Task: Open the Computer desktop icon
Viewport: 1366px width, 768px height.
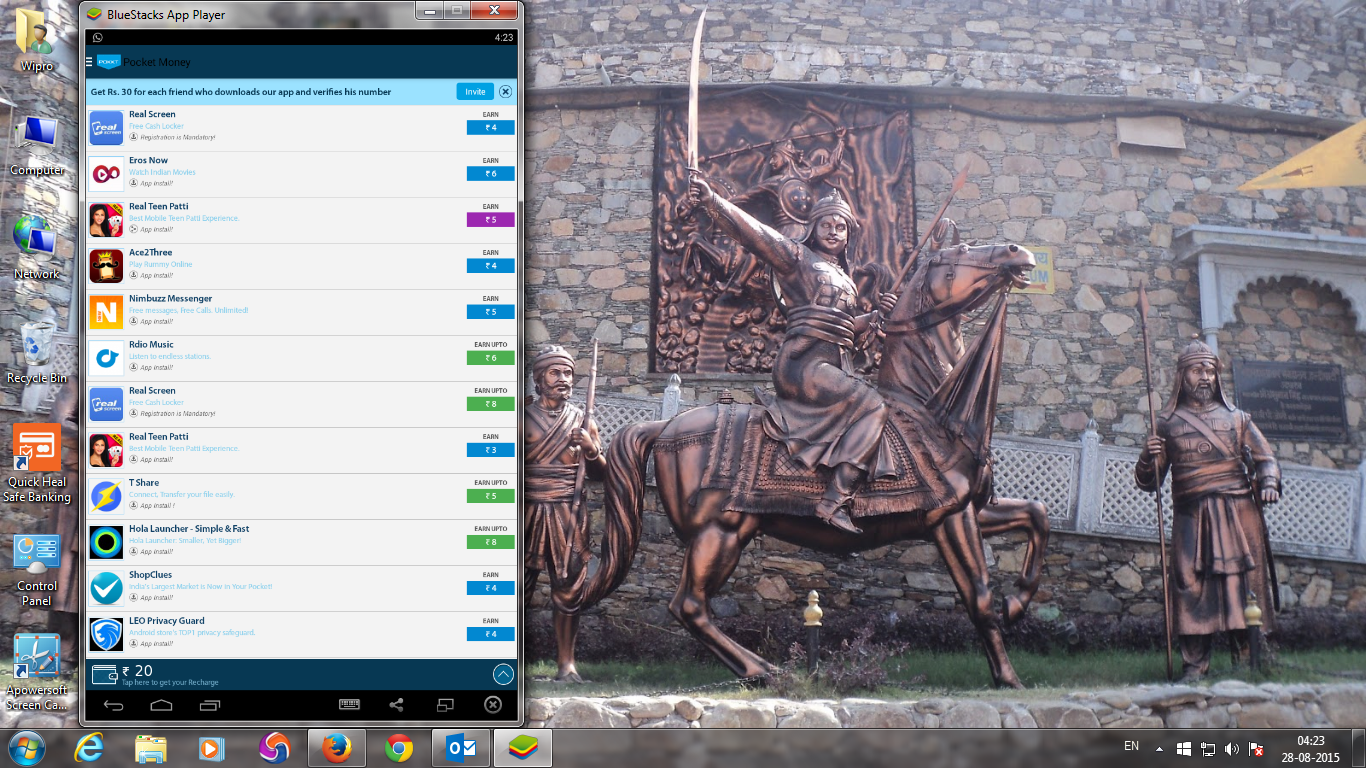Action: click(37, 145)
